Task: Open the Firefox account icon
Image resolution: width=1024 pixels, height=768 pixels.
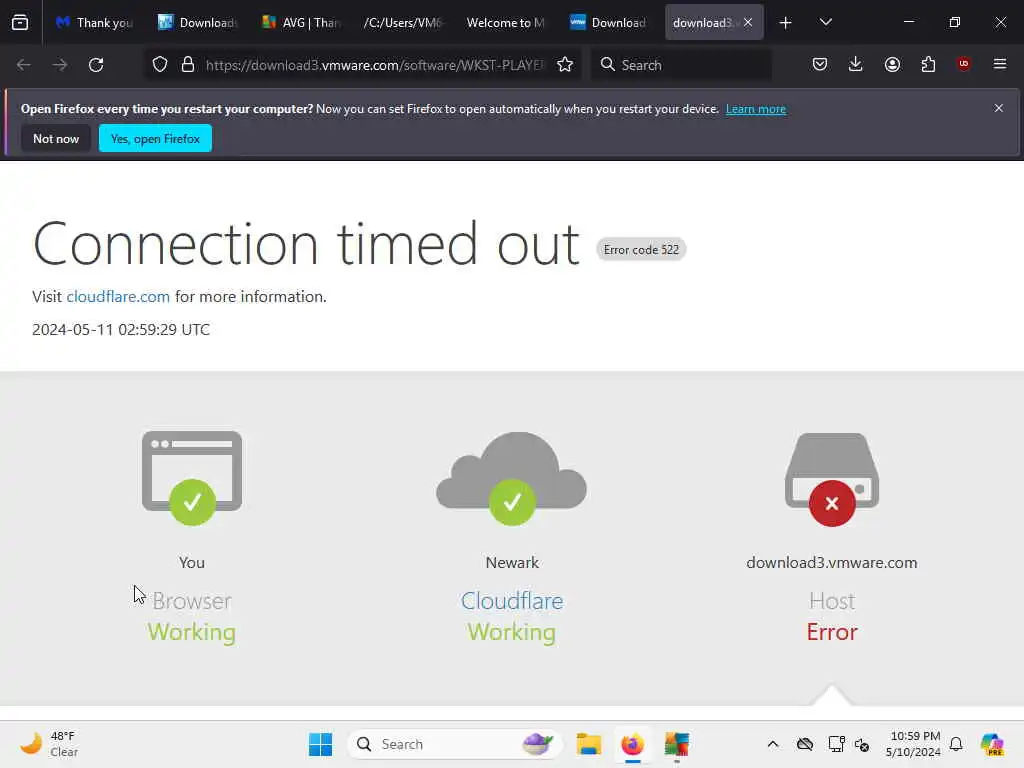Action: (892, 65)
